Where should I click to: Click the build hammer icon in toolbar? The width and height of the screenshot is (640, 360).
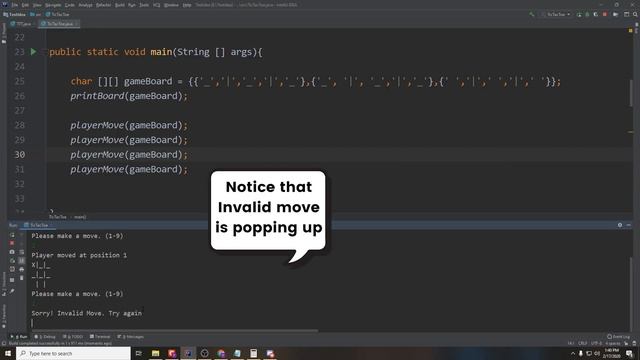click(x=531, y=14)
